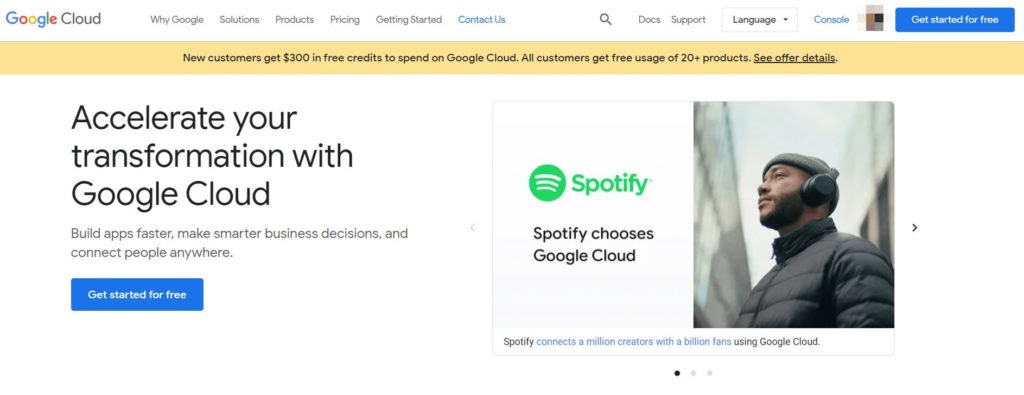
Task: Open the Why Google menu
Action: pyautogui.click(x=177, y=20)
